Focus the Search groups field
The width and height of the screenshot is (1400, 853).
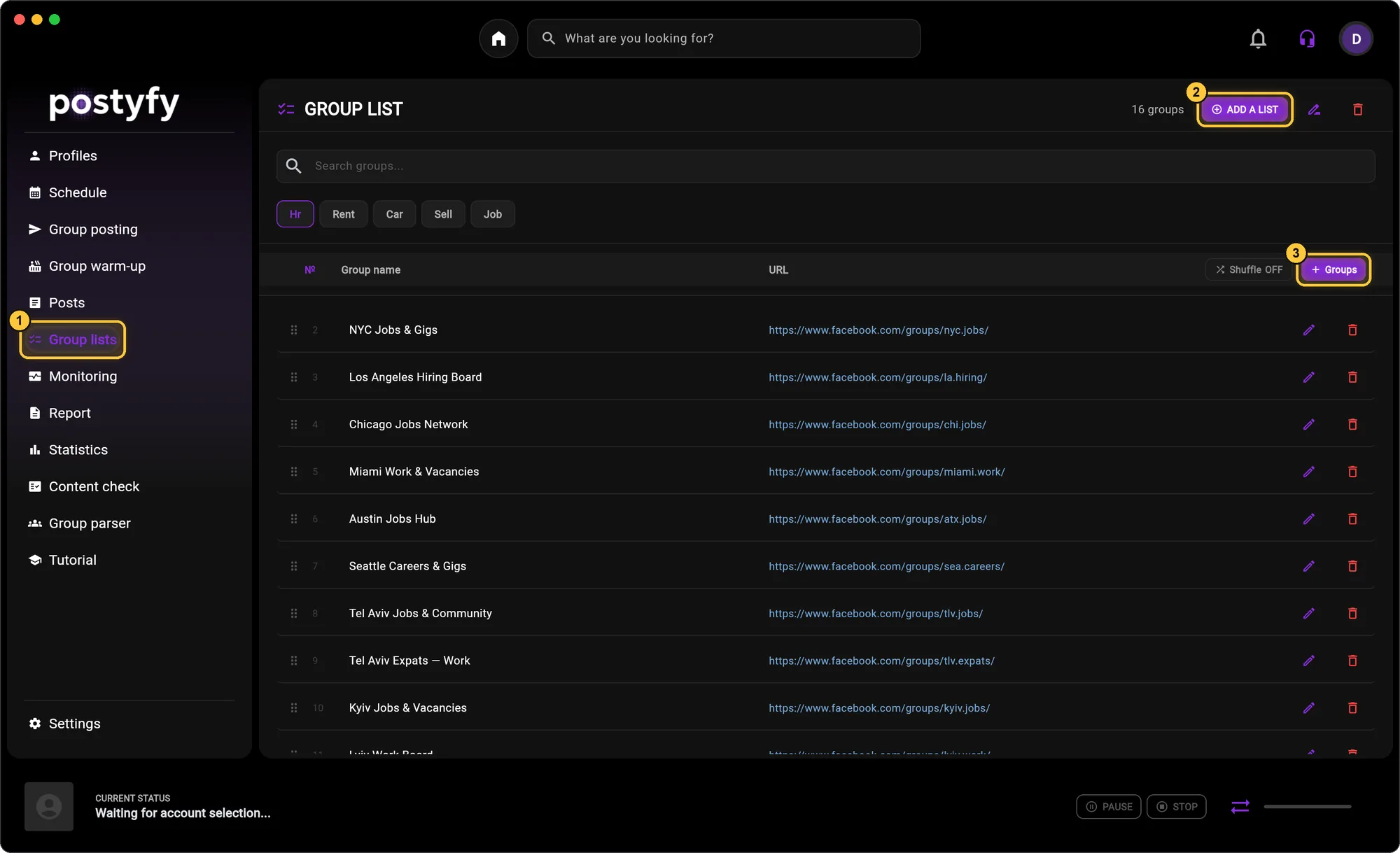826,166
